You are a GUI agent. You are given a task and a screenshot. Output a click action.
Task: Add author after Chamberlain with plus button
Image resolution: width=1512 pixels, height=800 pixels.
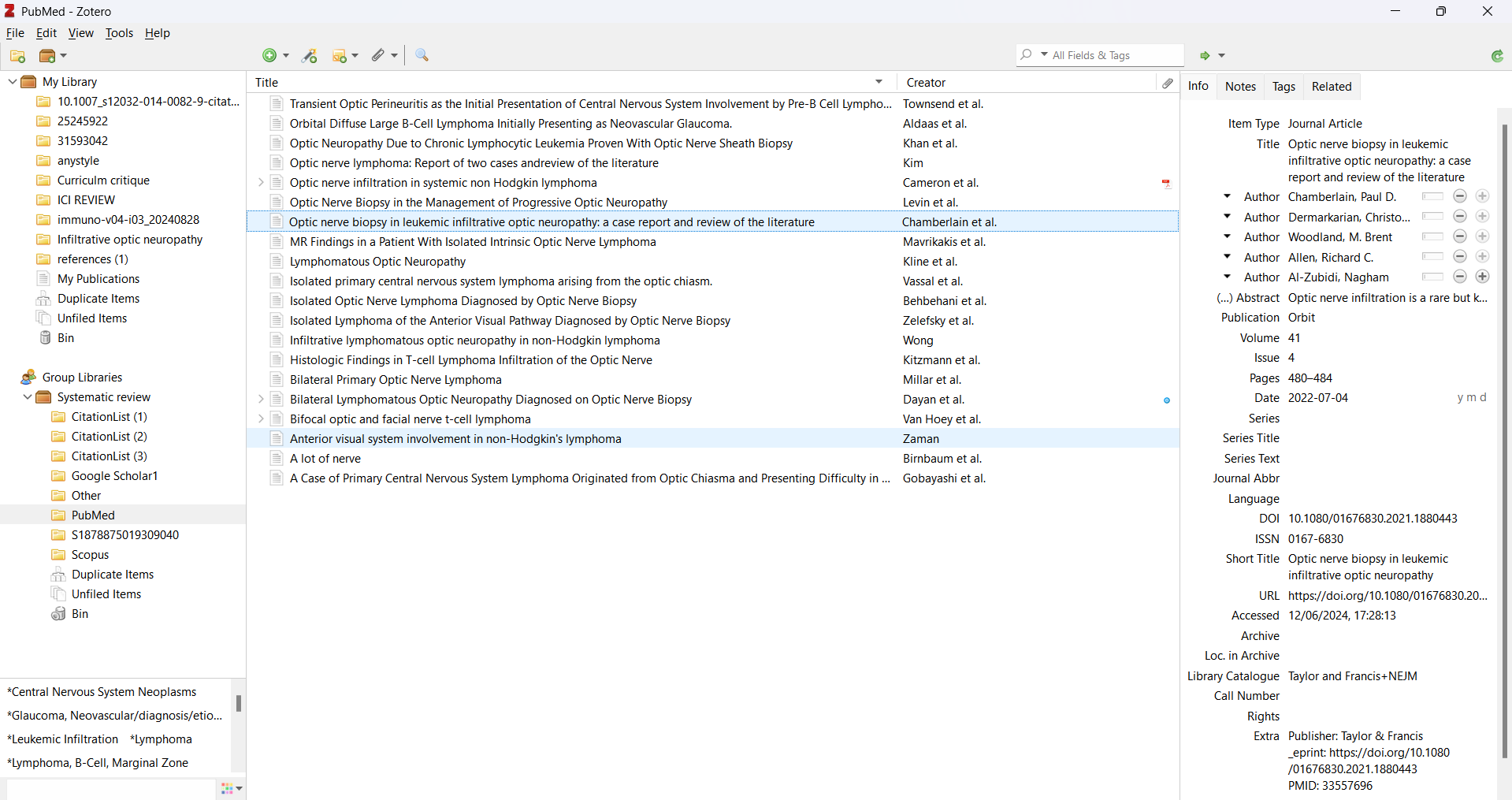coord(1482,196)
